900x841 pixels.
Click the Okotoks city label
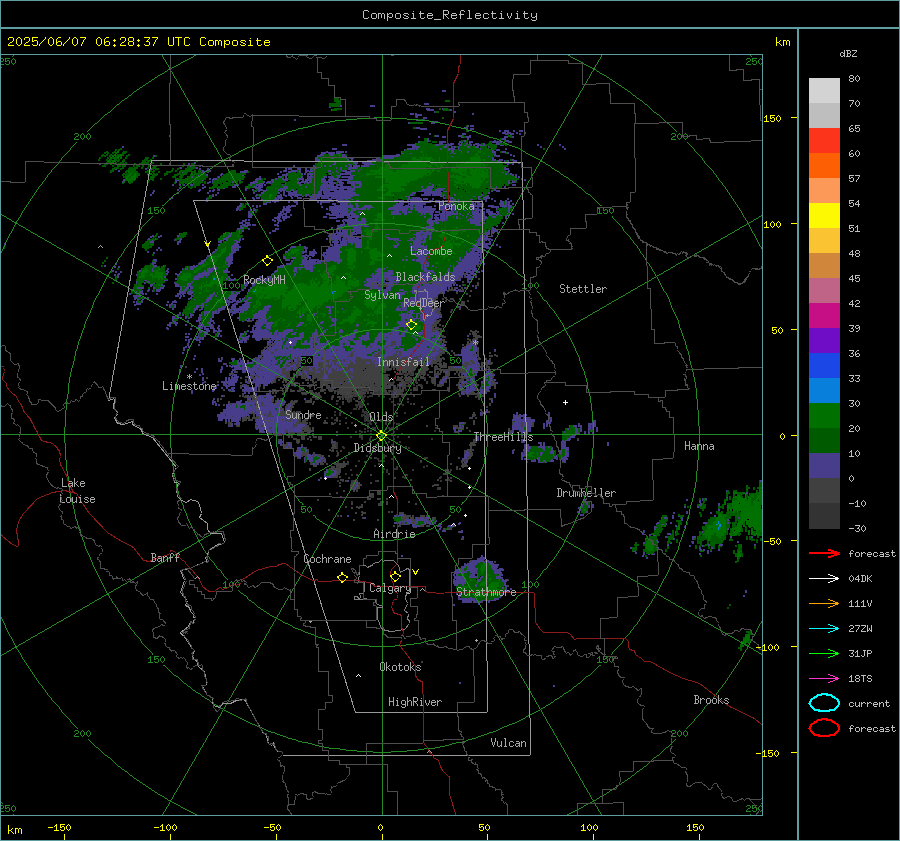[x=400, y=667]
